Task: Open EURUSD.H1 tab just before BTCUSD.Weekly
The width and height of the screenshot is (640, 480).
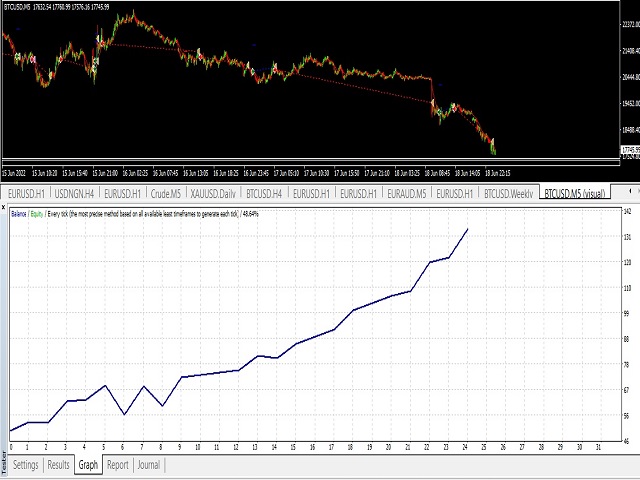Action: coord(455,193)
